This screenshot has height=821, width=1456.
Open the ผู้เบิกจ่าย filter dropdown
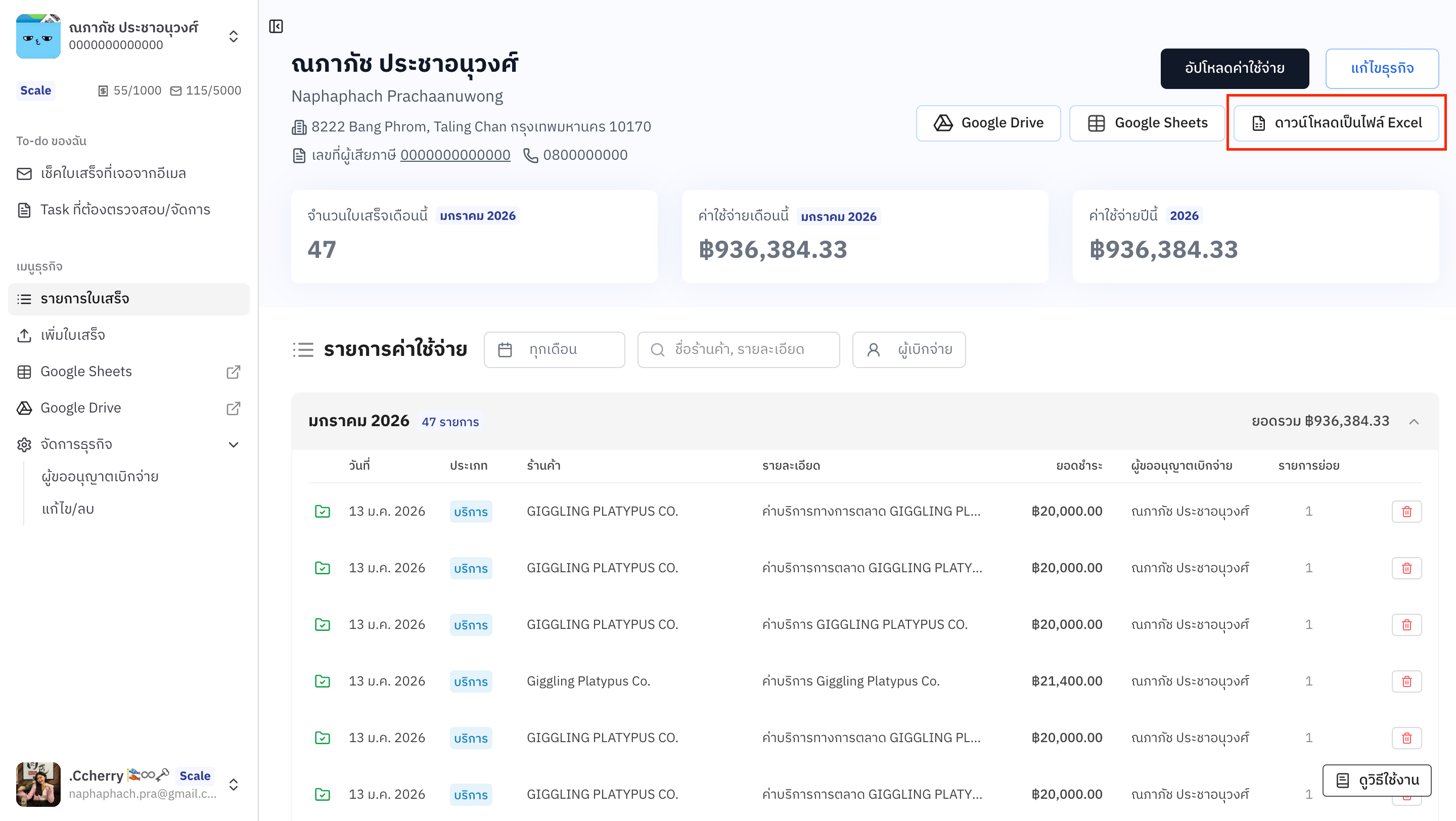(908, 350)
